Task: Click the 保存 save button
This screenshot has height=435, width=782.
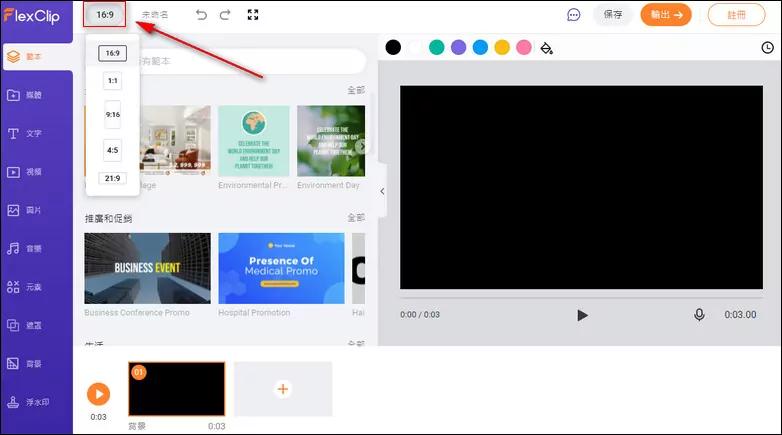Action: click(612, 15)
